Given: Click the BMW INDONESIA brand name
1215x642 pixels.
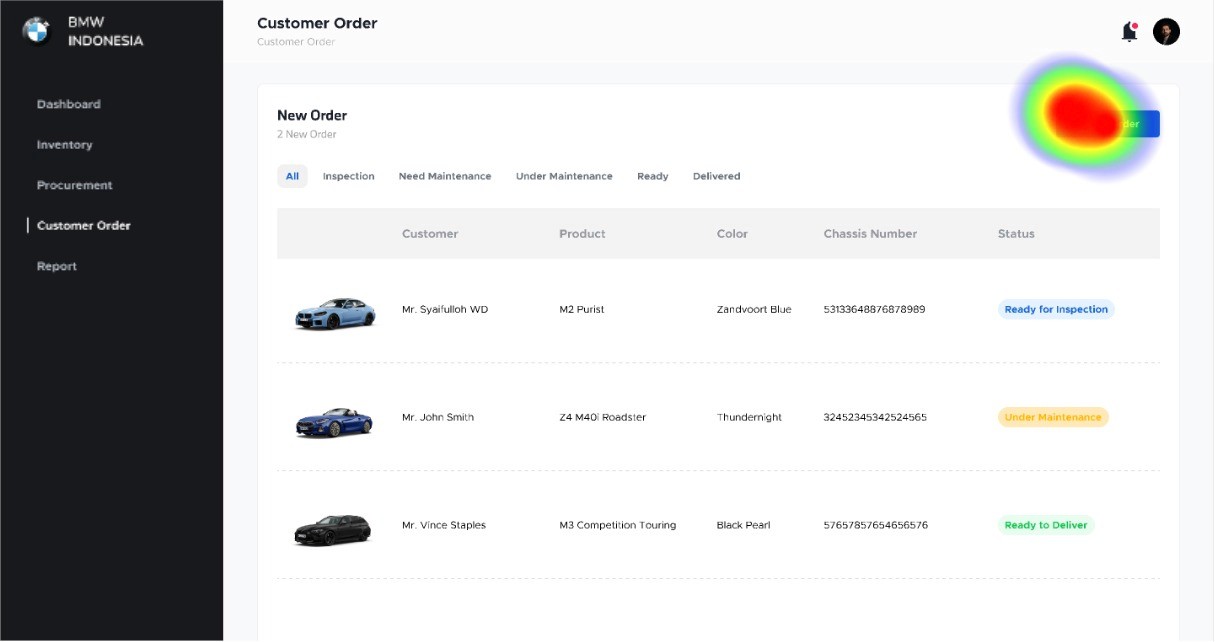Looking at the screenshot, I should (x=105, y=32).
